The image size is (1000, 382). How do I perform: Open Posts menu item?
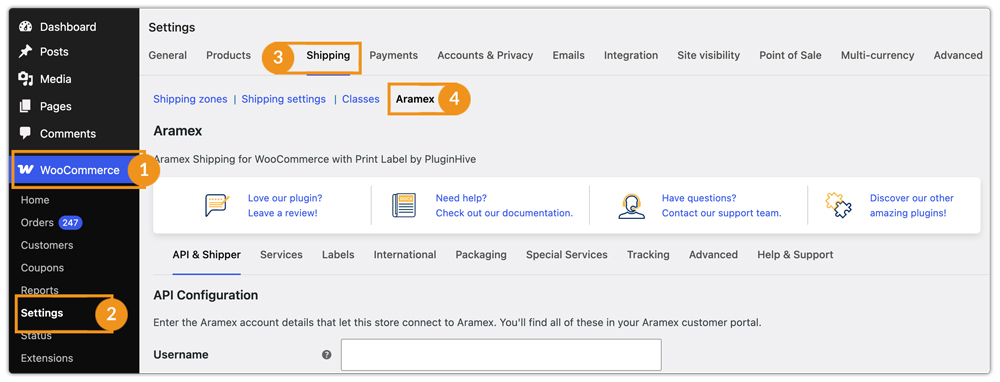pos(54,52)
